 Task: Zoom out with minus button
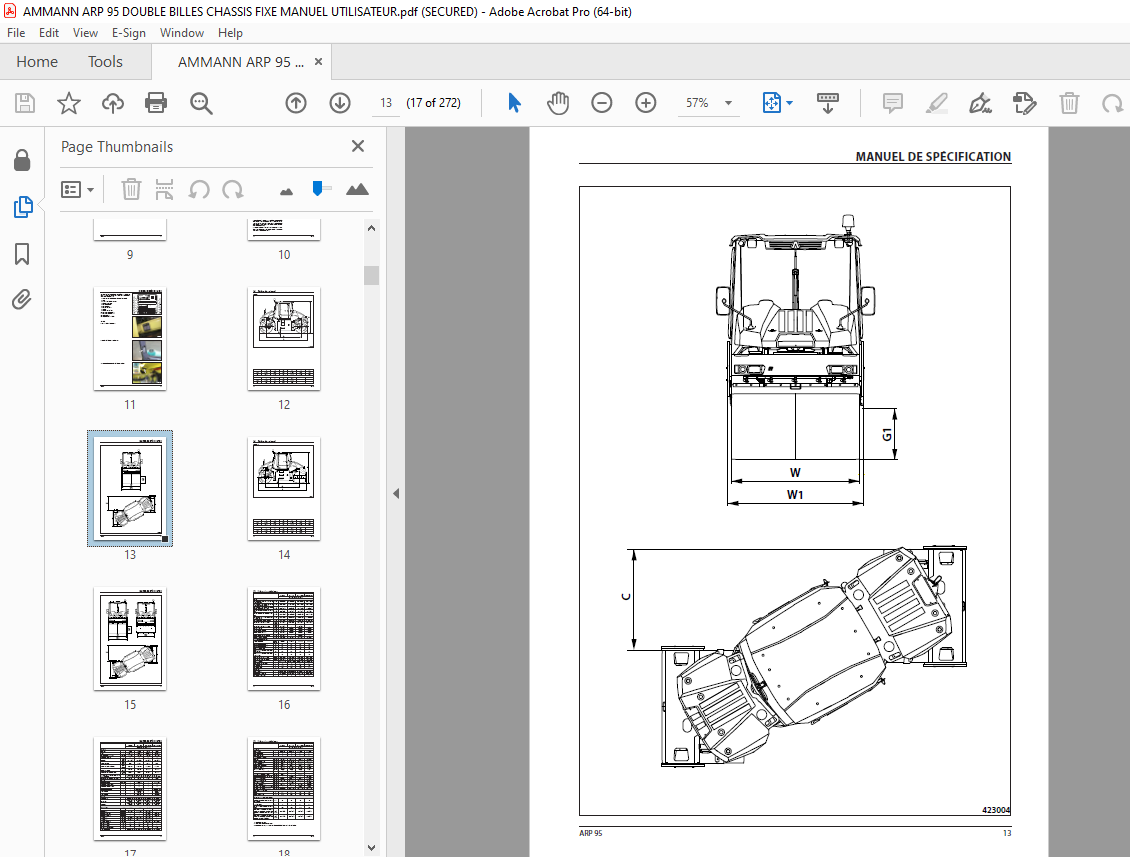click(602, 103)
